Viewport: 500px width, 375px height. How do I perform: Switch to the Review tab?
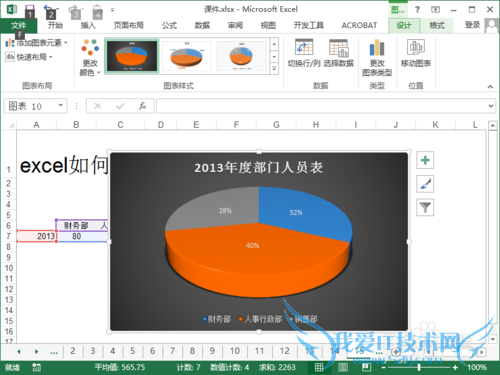[235, 25]
